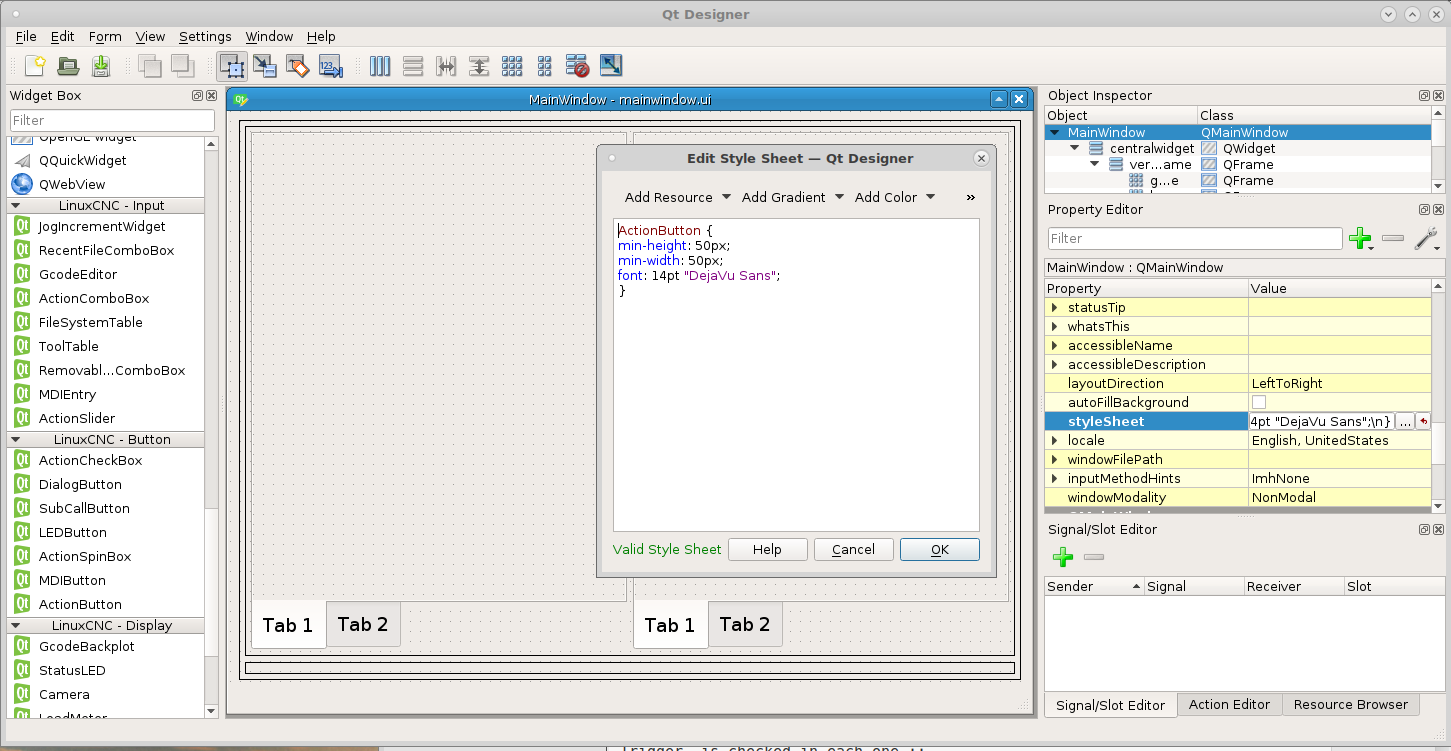Click Cancel in Edit Style Sheet dialog
1451x751 pixels.
click(x=853, y=549)
